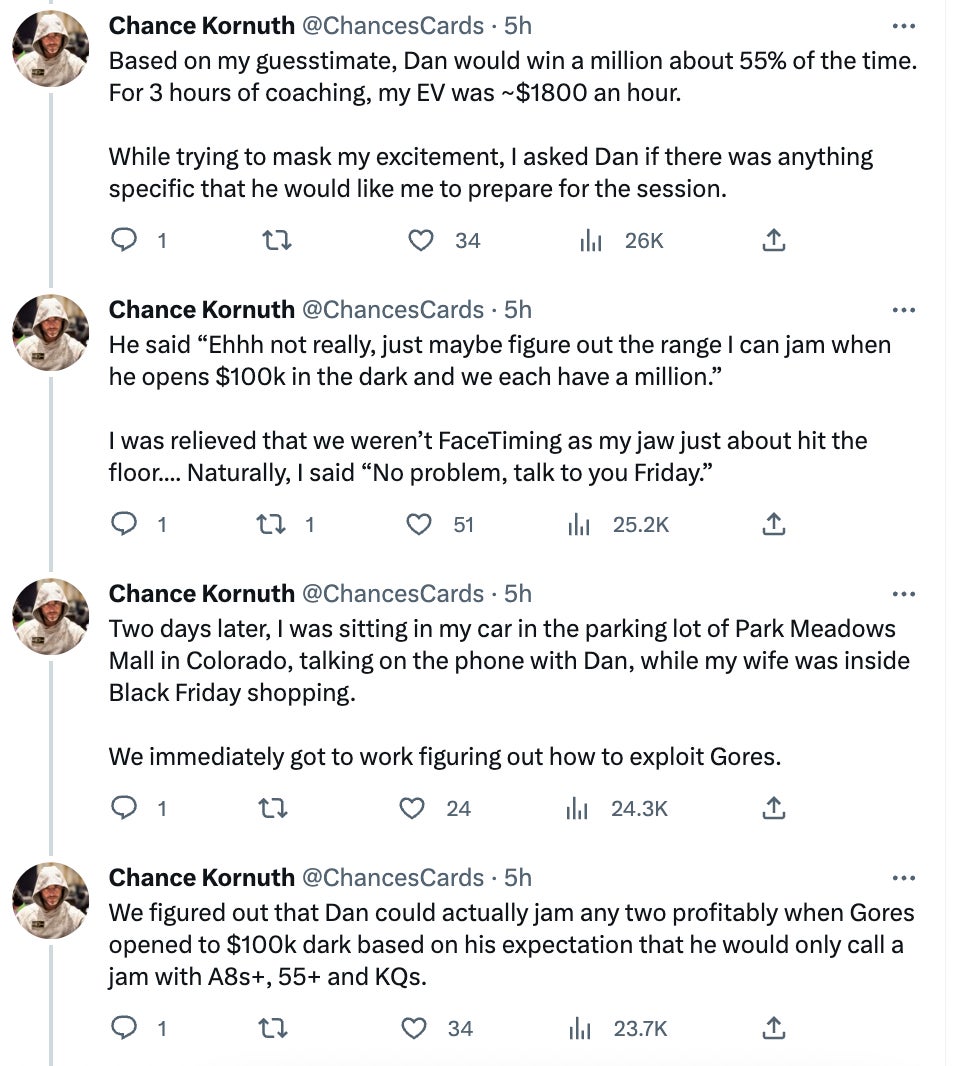
Task: Like the tweet with 34 likes about coaching EV
Action: [x=421, y=241]
